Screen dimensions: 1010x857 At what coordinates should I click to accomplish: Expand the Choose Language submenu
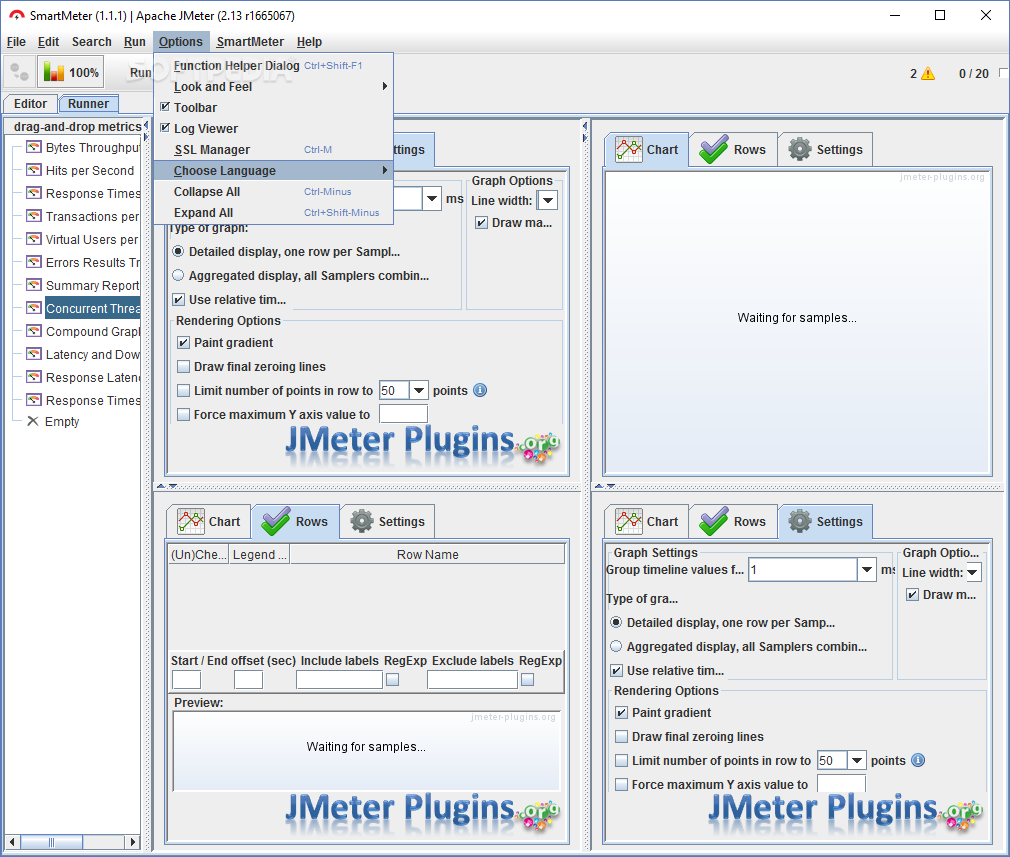tap(273, 170)
